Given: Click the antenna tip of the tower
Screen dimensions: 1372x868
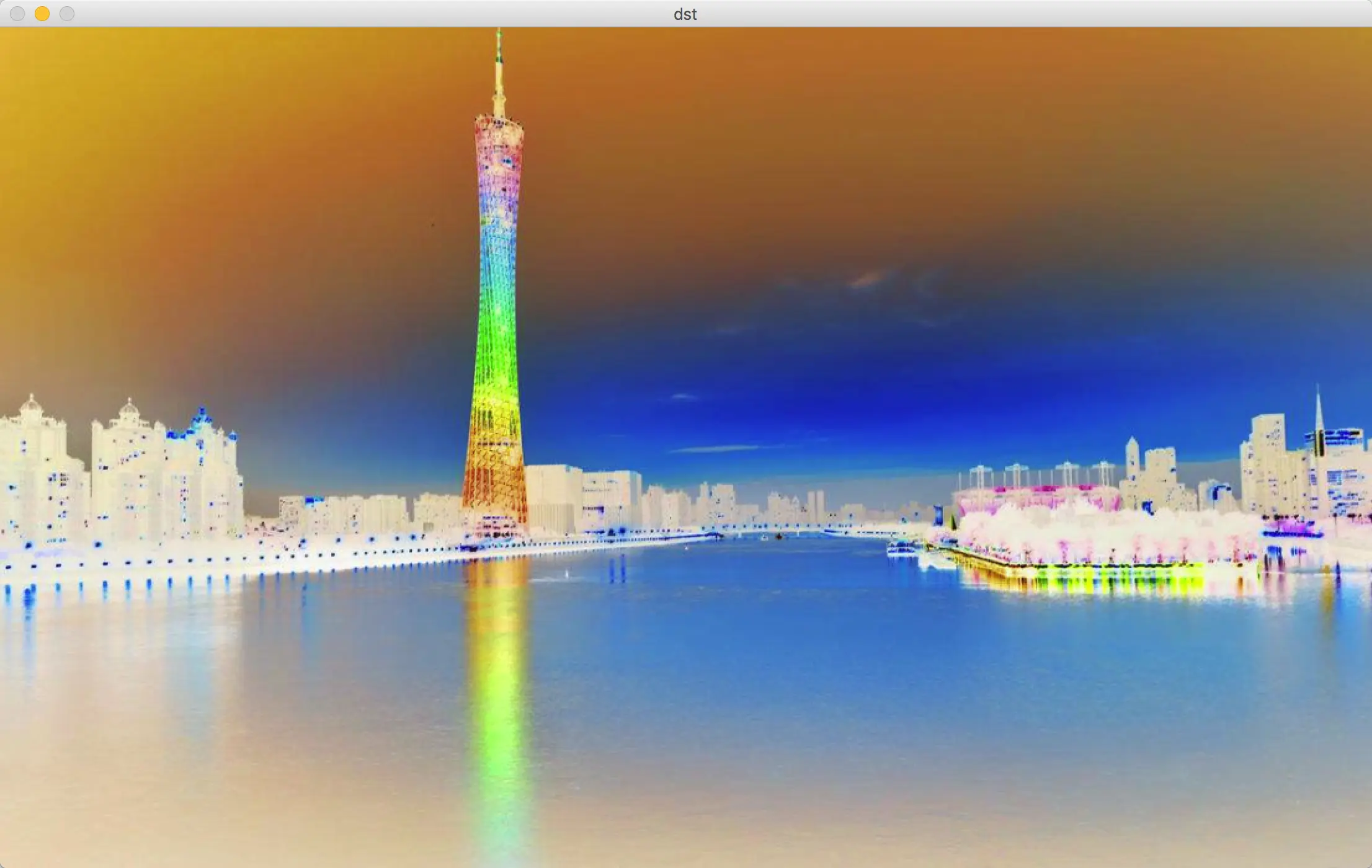Looking at the screenshot, I should point(499,32).
